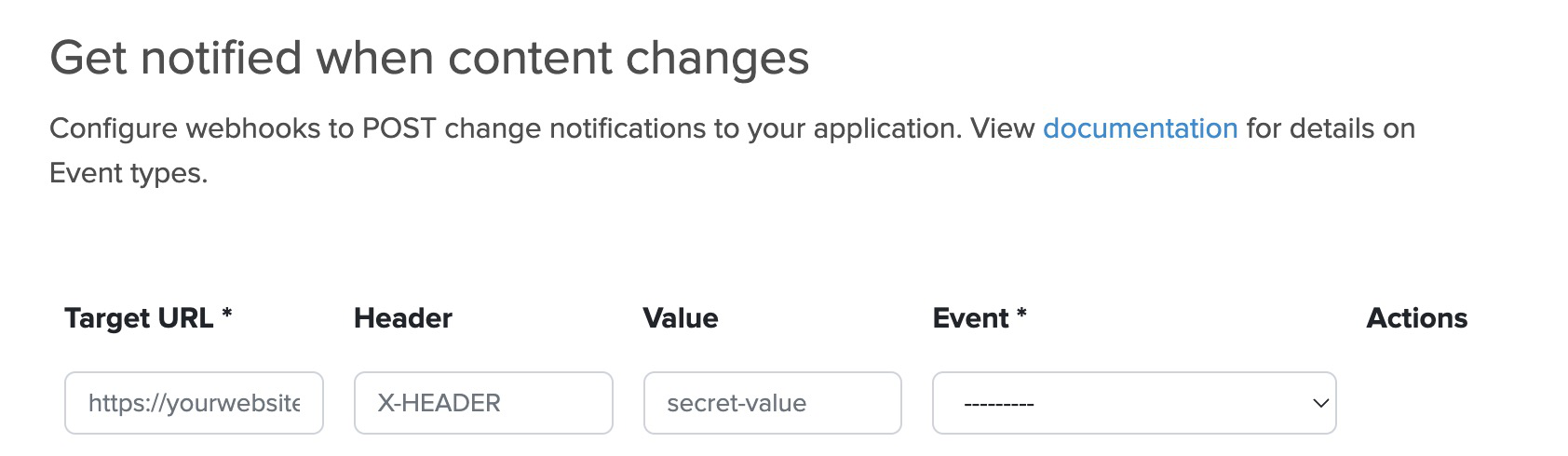Click the Event column label

[970, 318]
